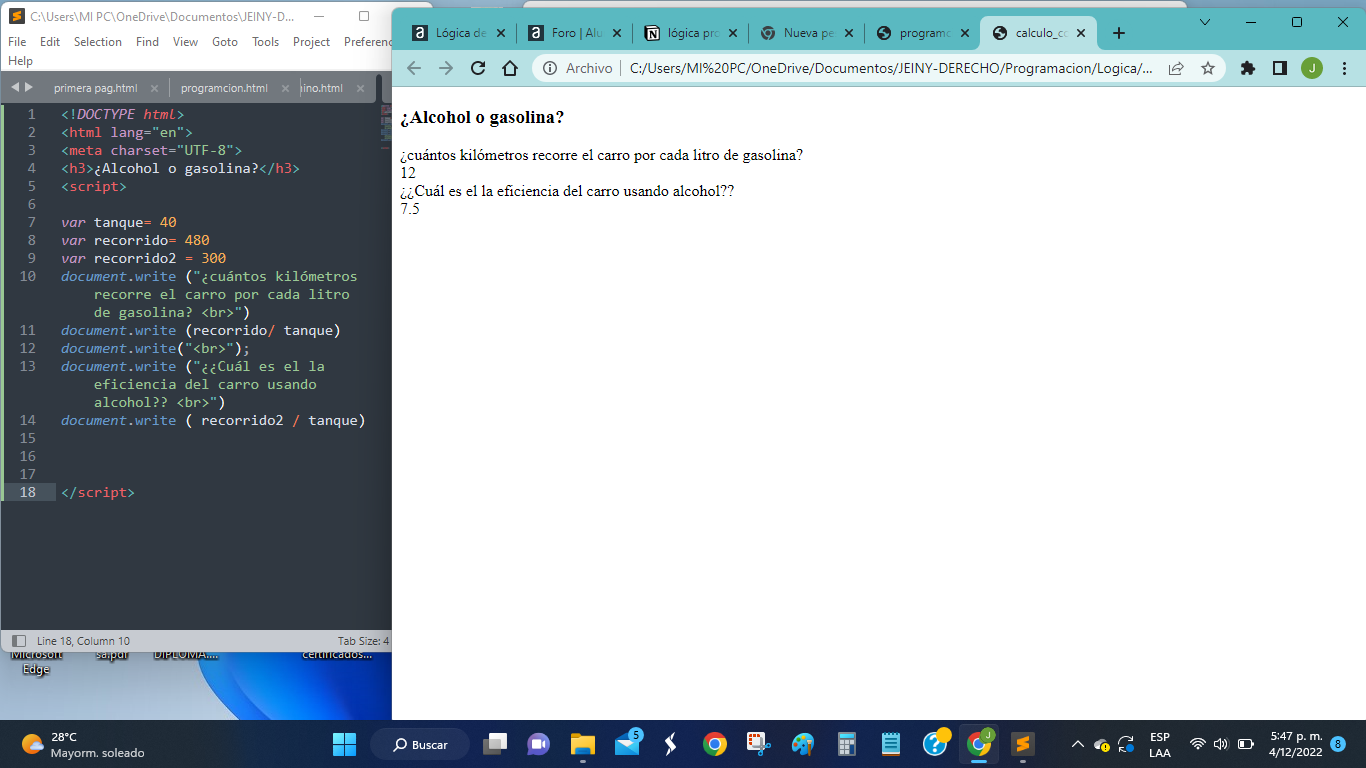Viewport: 1366px width, 768px height.
Task: Open a new Chrome tab
Action: [x=1119, y=33]
